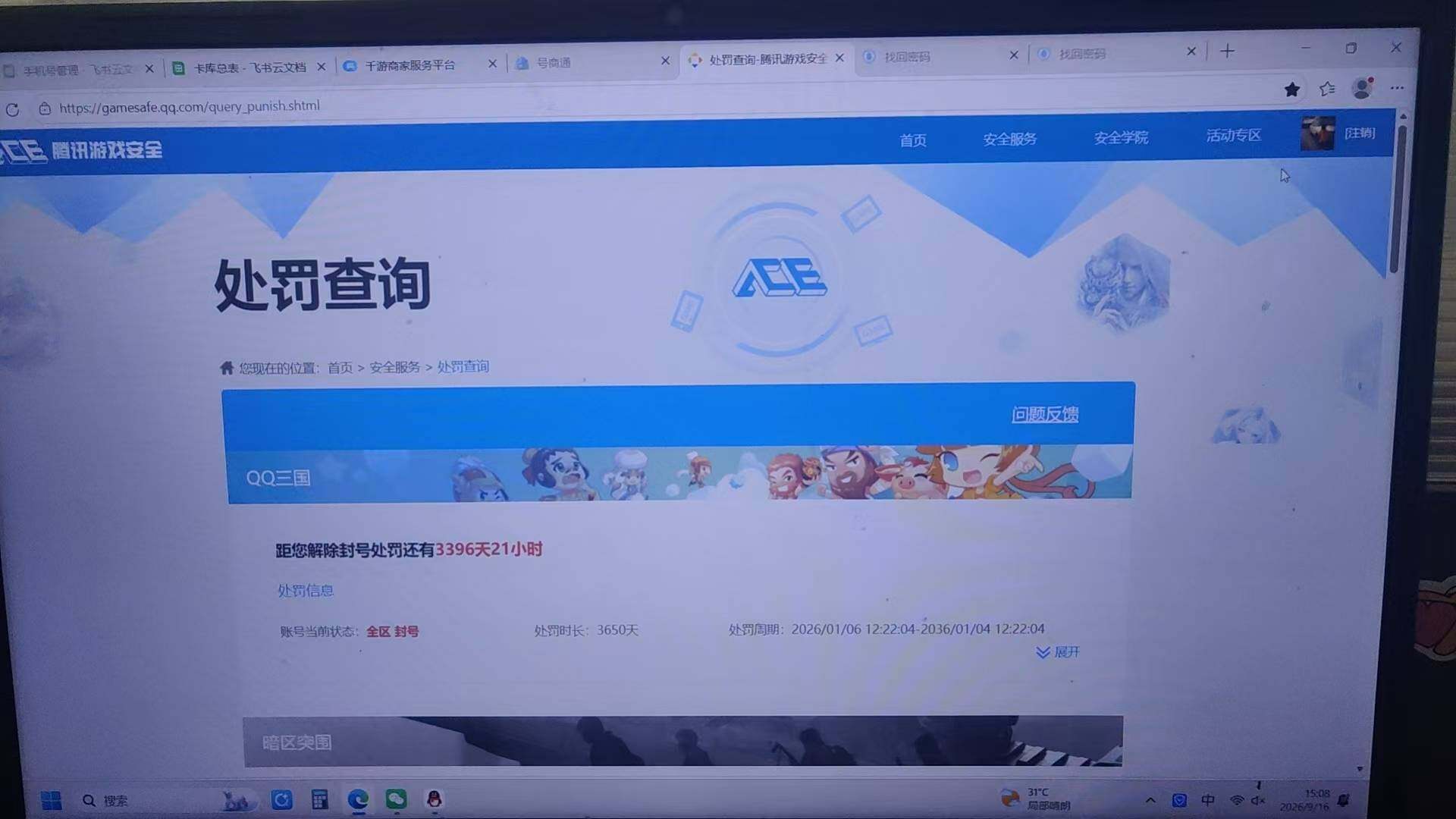Screen dimensions: 1456x819
Task: Open the notification bell icon
Action: coord(1344,800)
